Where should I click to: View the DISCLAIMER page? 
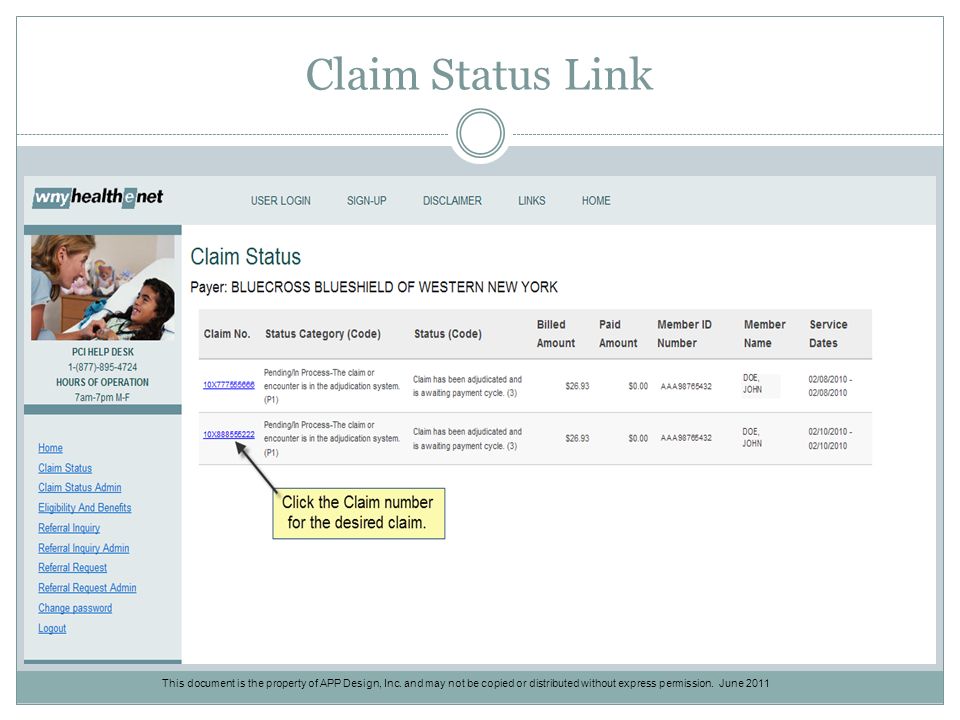point(452,201)
